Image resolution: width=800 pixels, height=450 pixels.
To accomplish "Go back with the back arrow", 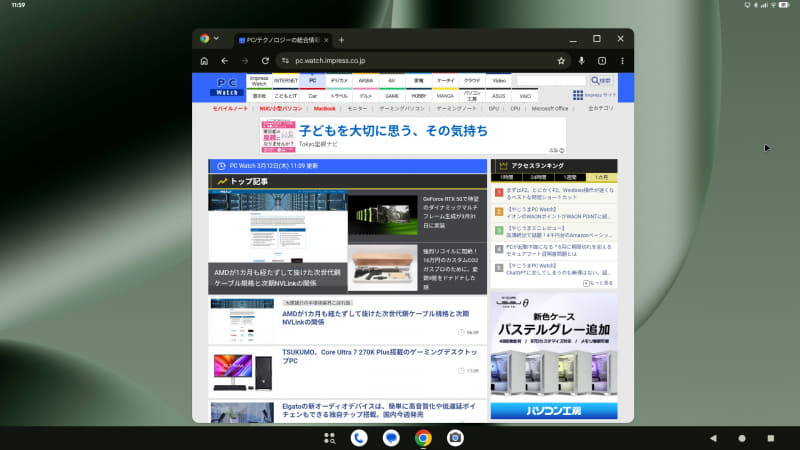I will [x=224, y=61].
